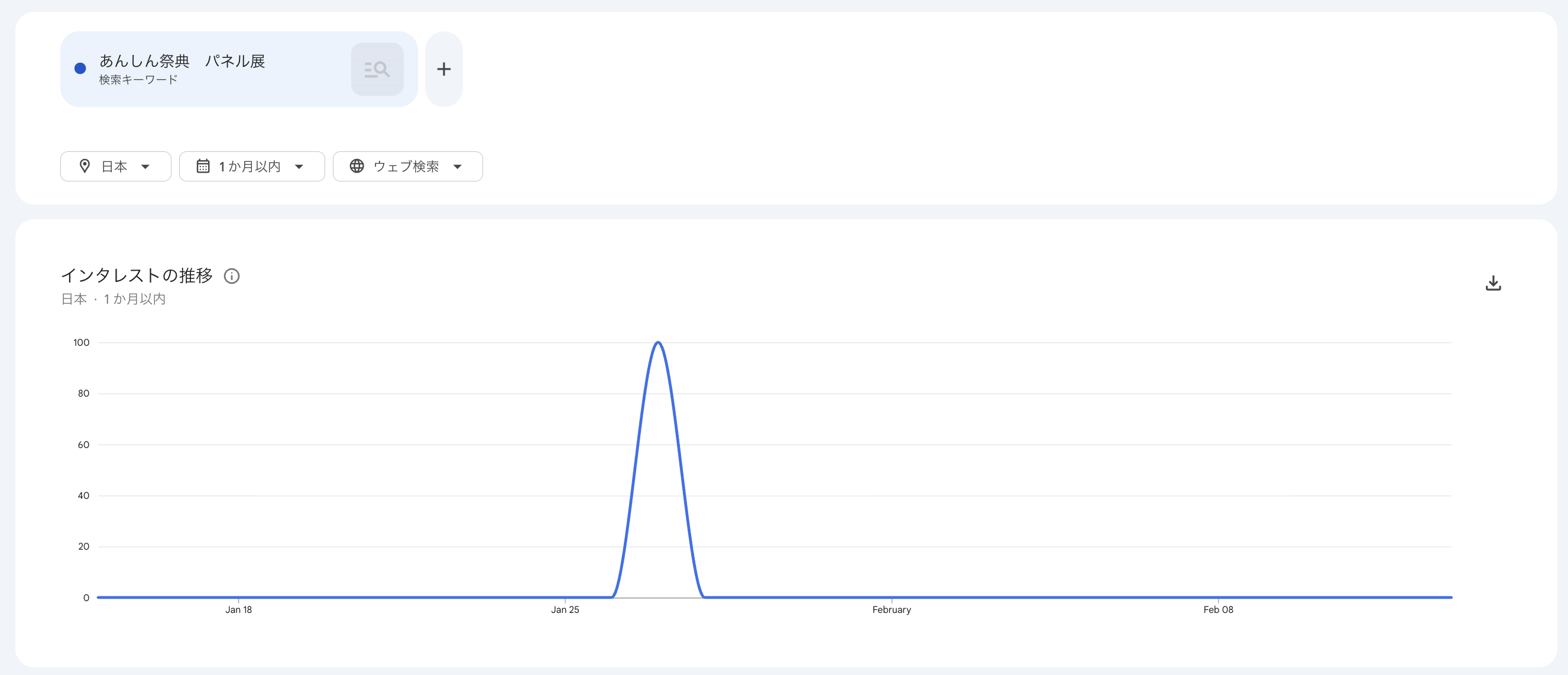Click the blue dot of the search term
This screenshot has width=1568, height=675.
click(x=80, y=69)
